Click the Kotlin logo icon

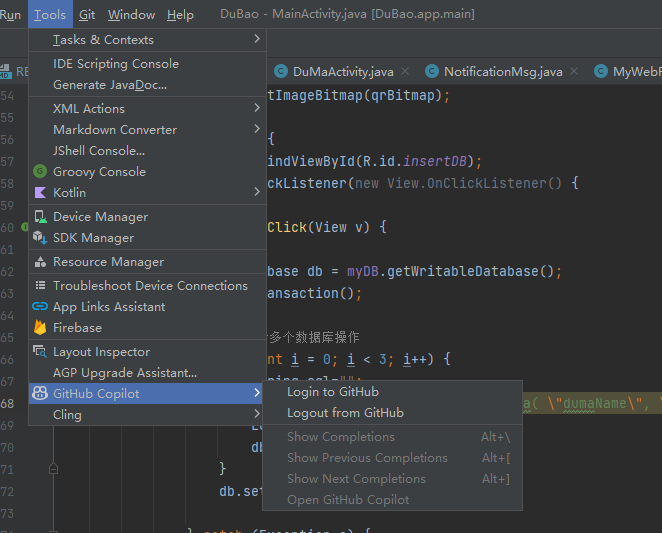40,193
